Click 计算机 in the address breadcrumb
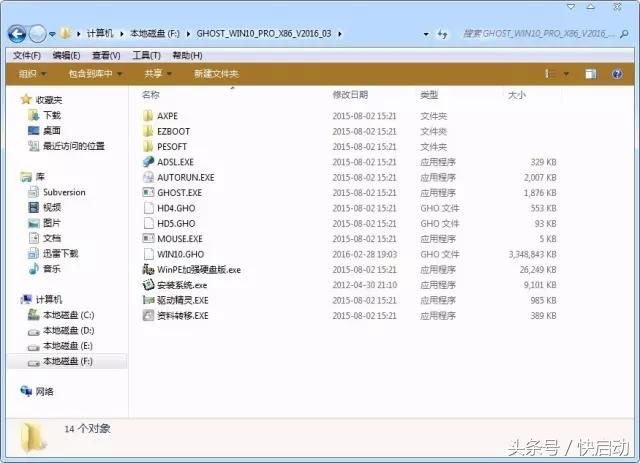Viewport: 640px width, 463px height. pyautogui.click(x=100, y=33)
